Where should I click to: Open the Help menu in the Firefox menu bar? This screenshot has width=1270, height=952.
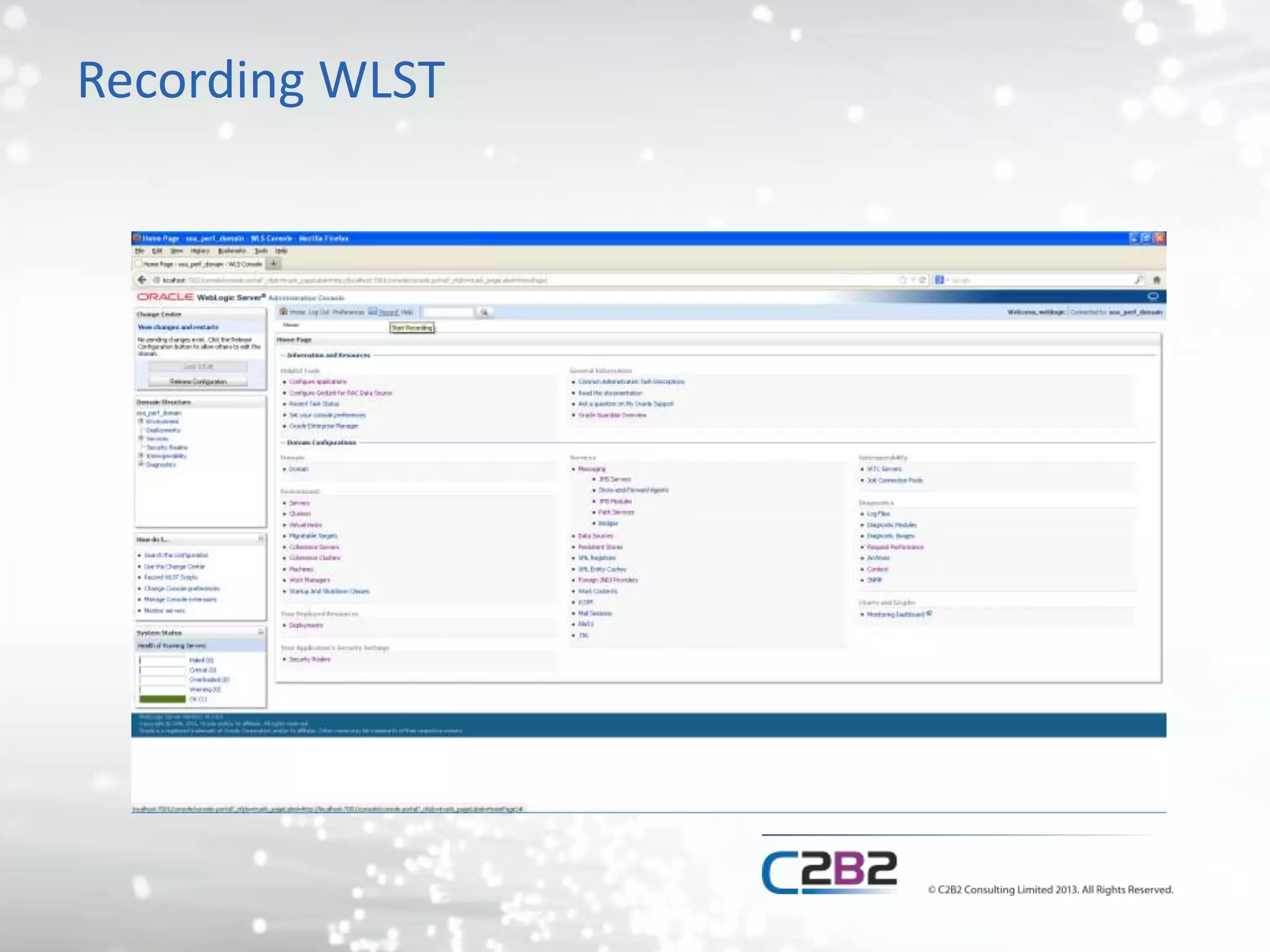tap(282, 251)
